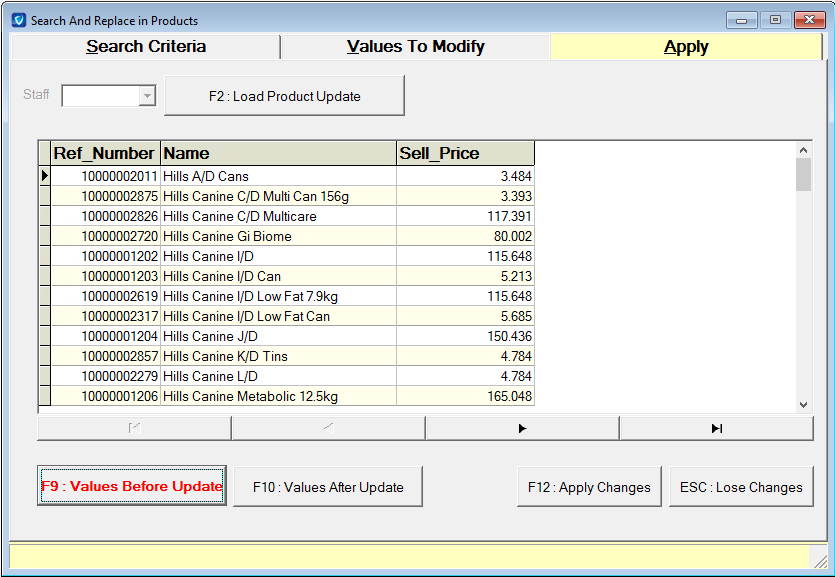Viewport: 835px width, 577px height.
Task: Click reference number 10000001202
Action: (105, 256)
